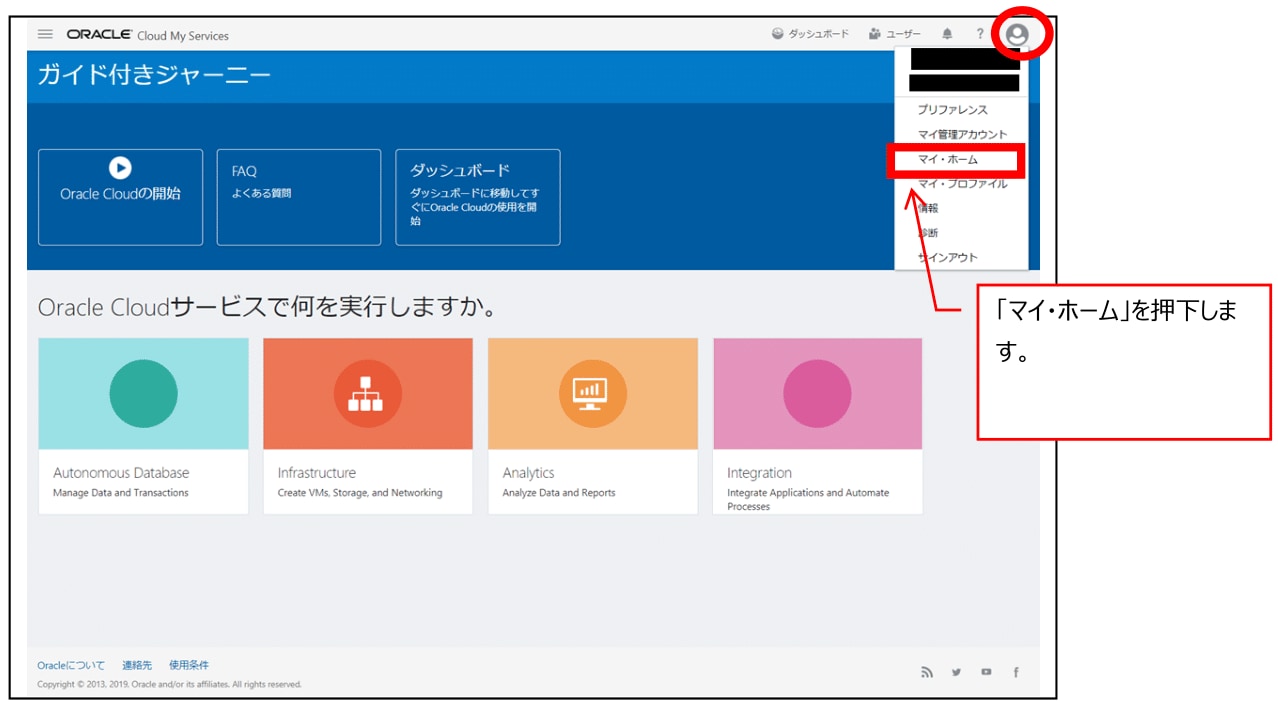This screenshot has height=703, width=1278.
Task: Click 'Manage Data and Transactions' text
Action: click(x=120, y=493)
